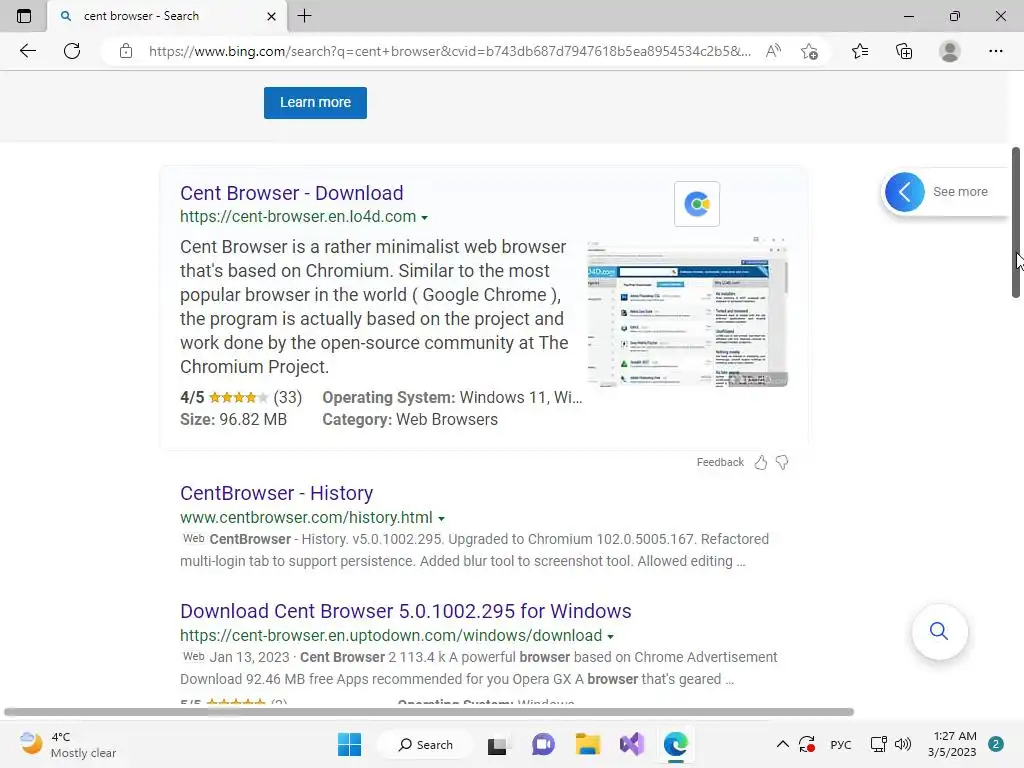
Task: Close the cent browser - Search tab
Action: 272,16
